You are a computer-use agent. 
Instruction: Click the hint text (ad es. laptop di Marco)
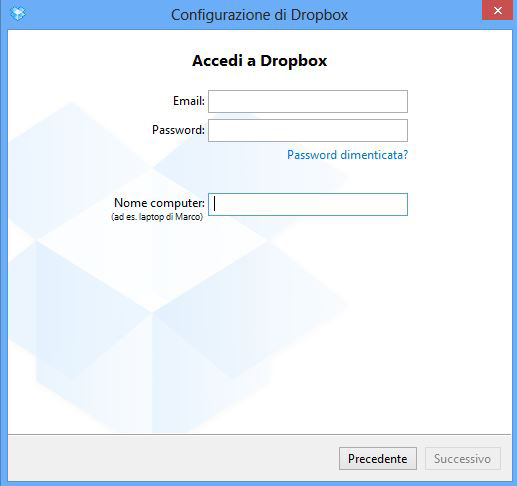pyautogui.click(x=157, y=217)
